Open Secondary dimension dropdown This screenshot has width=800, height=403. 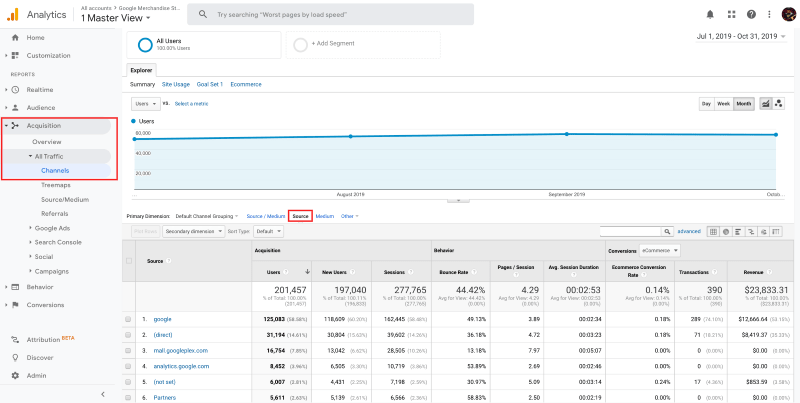[x=194, y=231]
